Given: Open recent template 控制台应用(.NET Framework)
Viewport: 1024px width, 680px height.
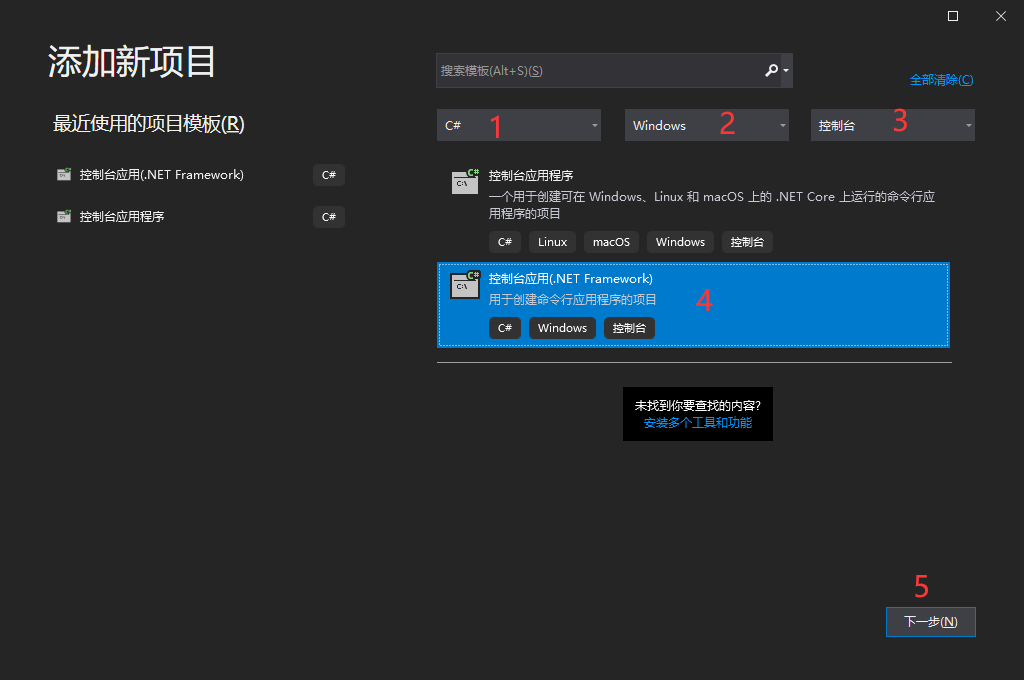Looking at the screenshot, I should coord(199,175).
